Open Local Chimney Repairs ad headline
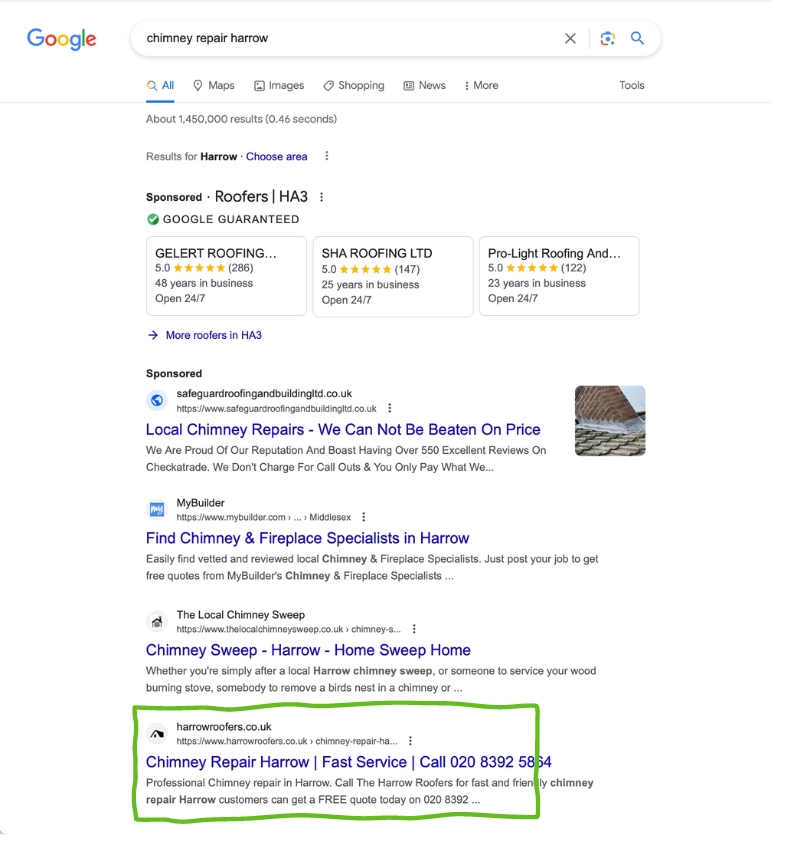Viewport: 800px width, 850px height. pos(343,429)
